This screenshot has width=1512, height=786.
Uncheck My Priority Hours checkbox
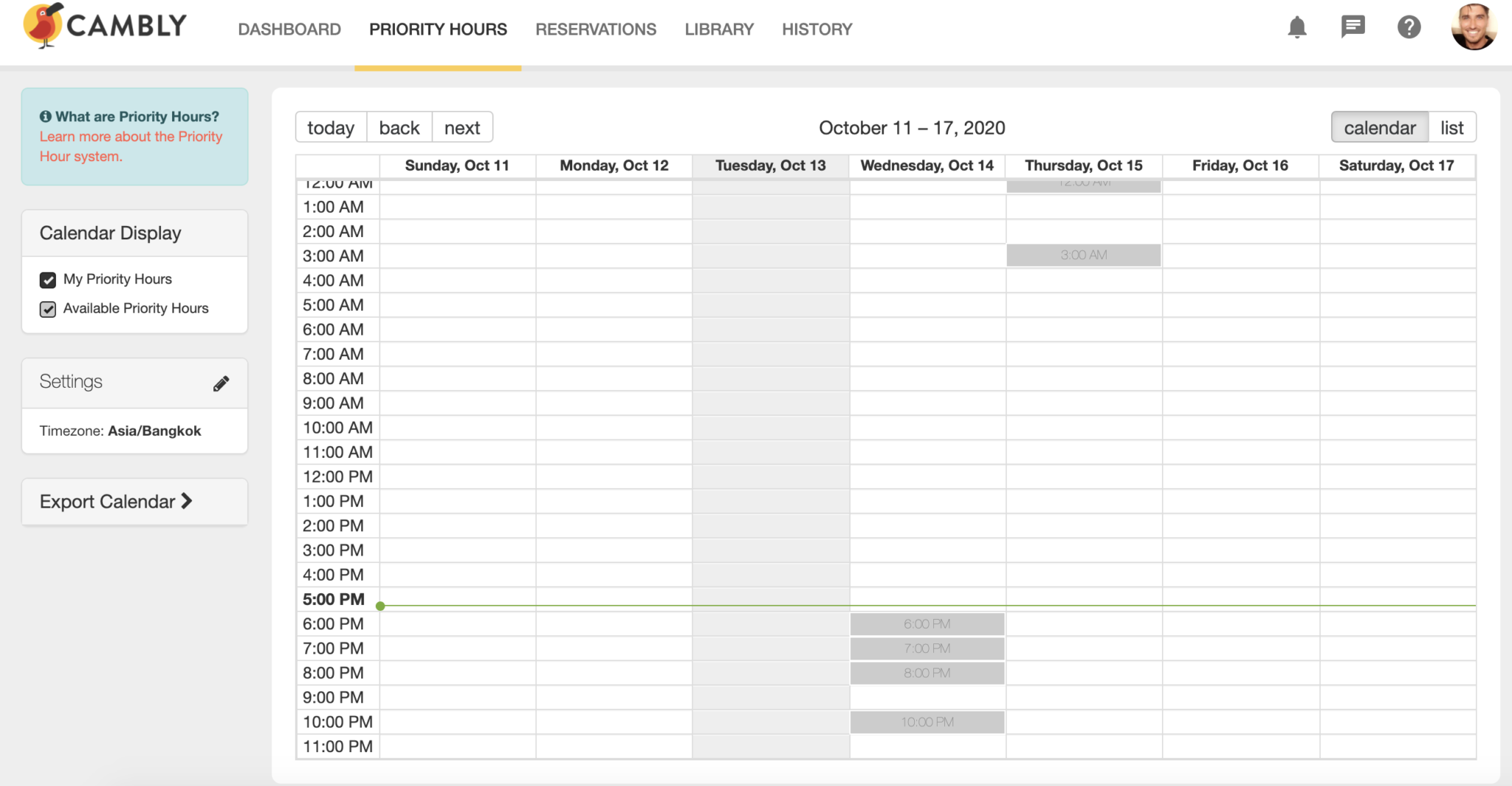48,280
